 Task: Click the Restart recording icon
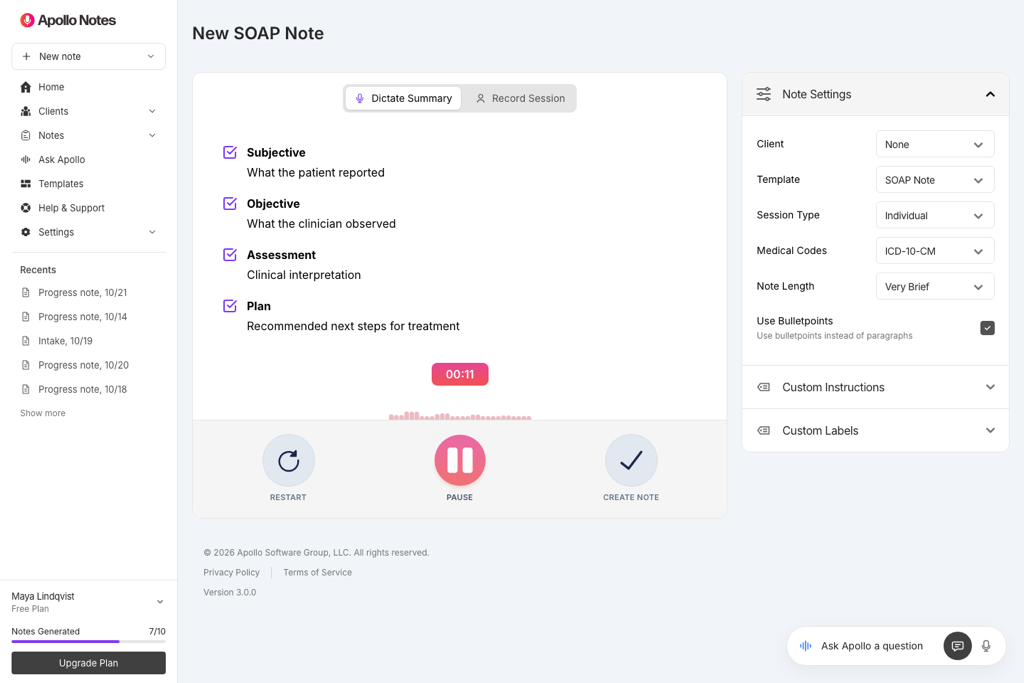click(x=289, y=460)
